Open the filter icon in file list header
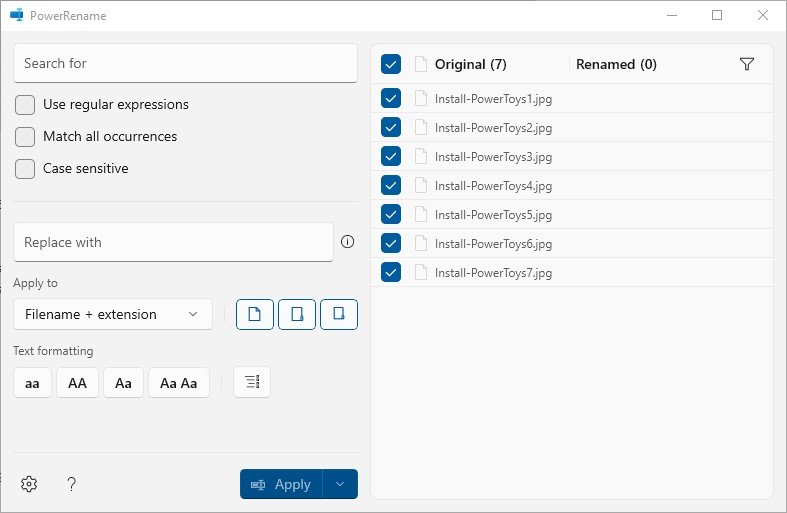 (x=747, y=64)
